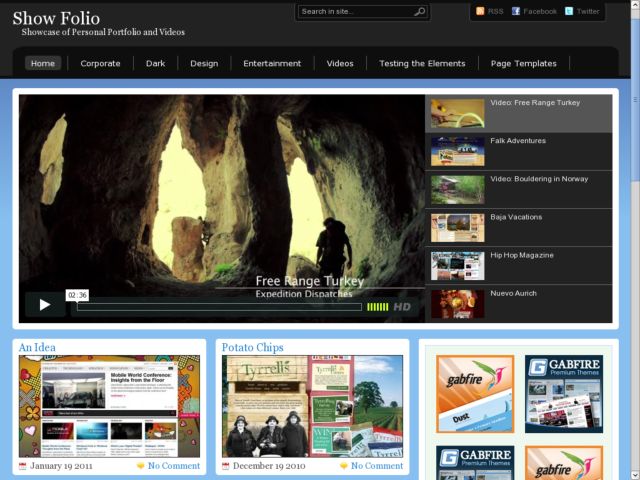The width and height of the screenshot is (640, 480).
Task: Click comment bubble icon under An Idea
Action: (x=140, y=466)
